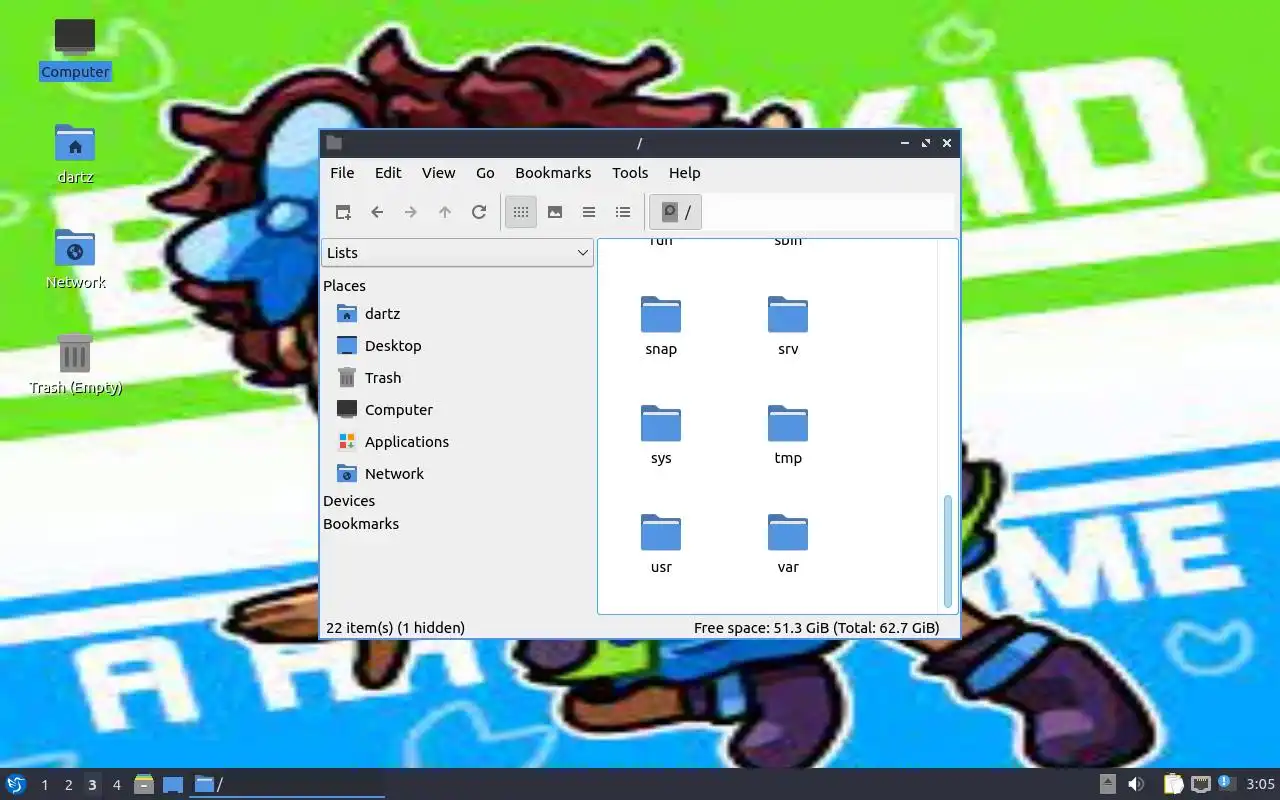Click the show desktop panel icon
Screen dimensions: 1280x800
coord(173,784)
